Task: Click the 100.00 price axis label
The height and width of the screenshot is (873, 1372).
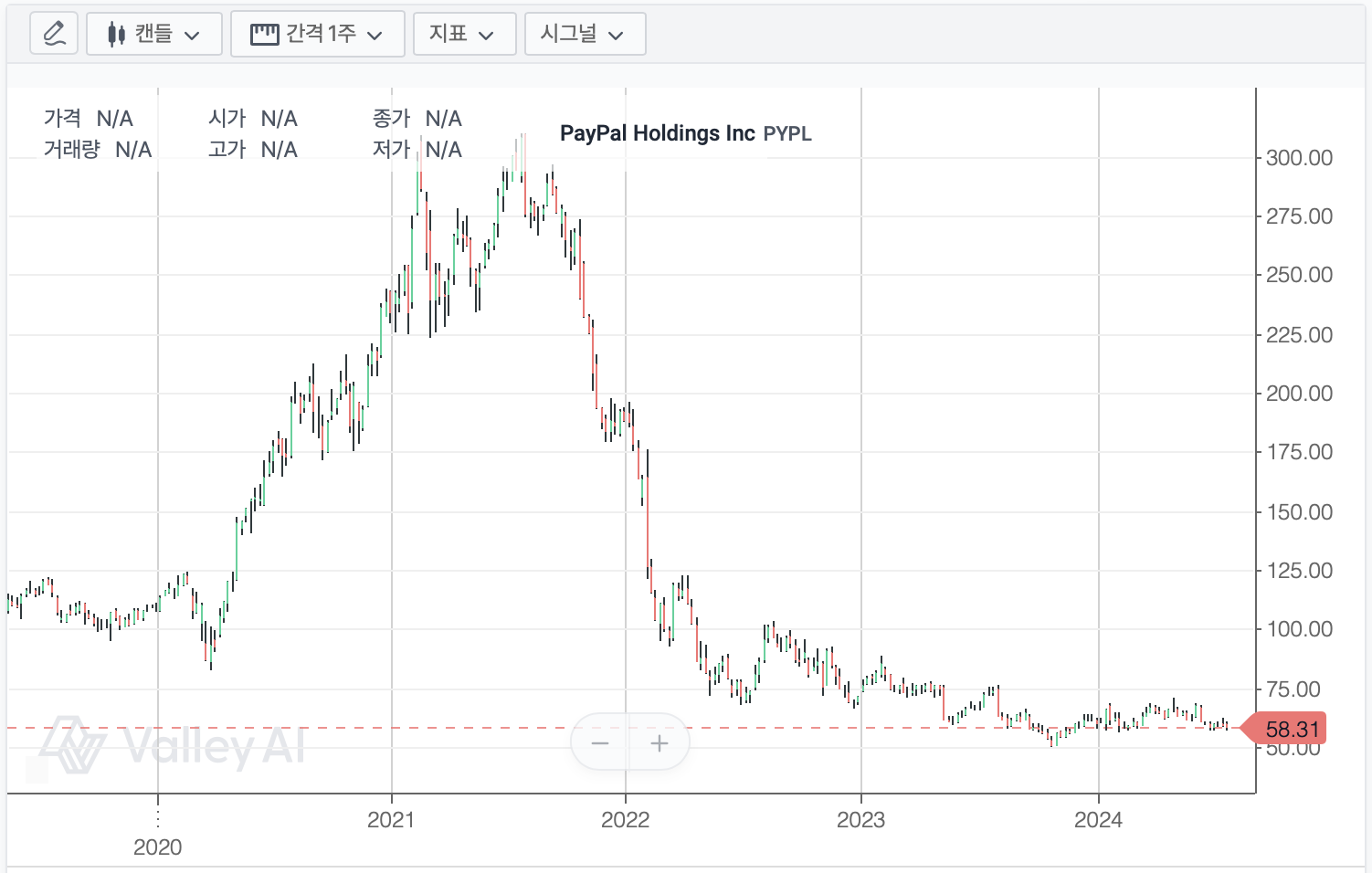Action: tap(1298, 629)
